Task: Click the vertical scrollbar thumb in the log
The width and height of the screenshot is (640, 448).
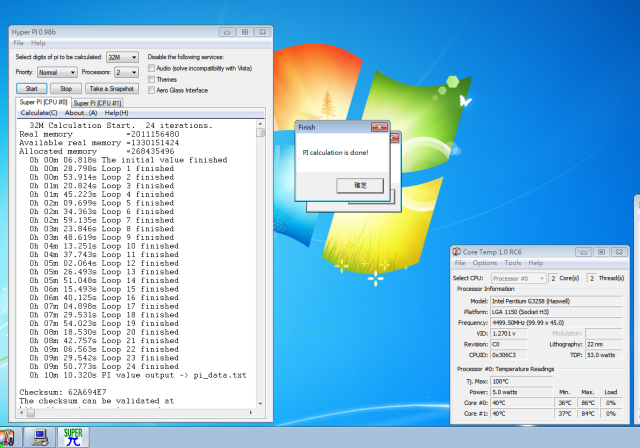Action: tap(260, 133)
